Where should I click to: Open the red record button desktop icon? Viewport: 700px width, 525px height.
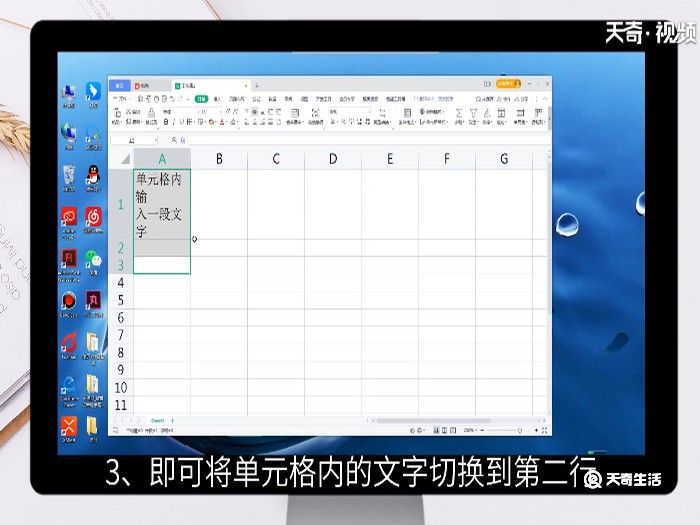tap(69, 300)
